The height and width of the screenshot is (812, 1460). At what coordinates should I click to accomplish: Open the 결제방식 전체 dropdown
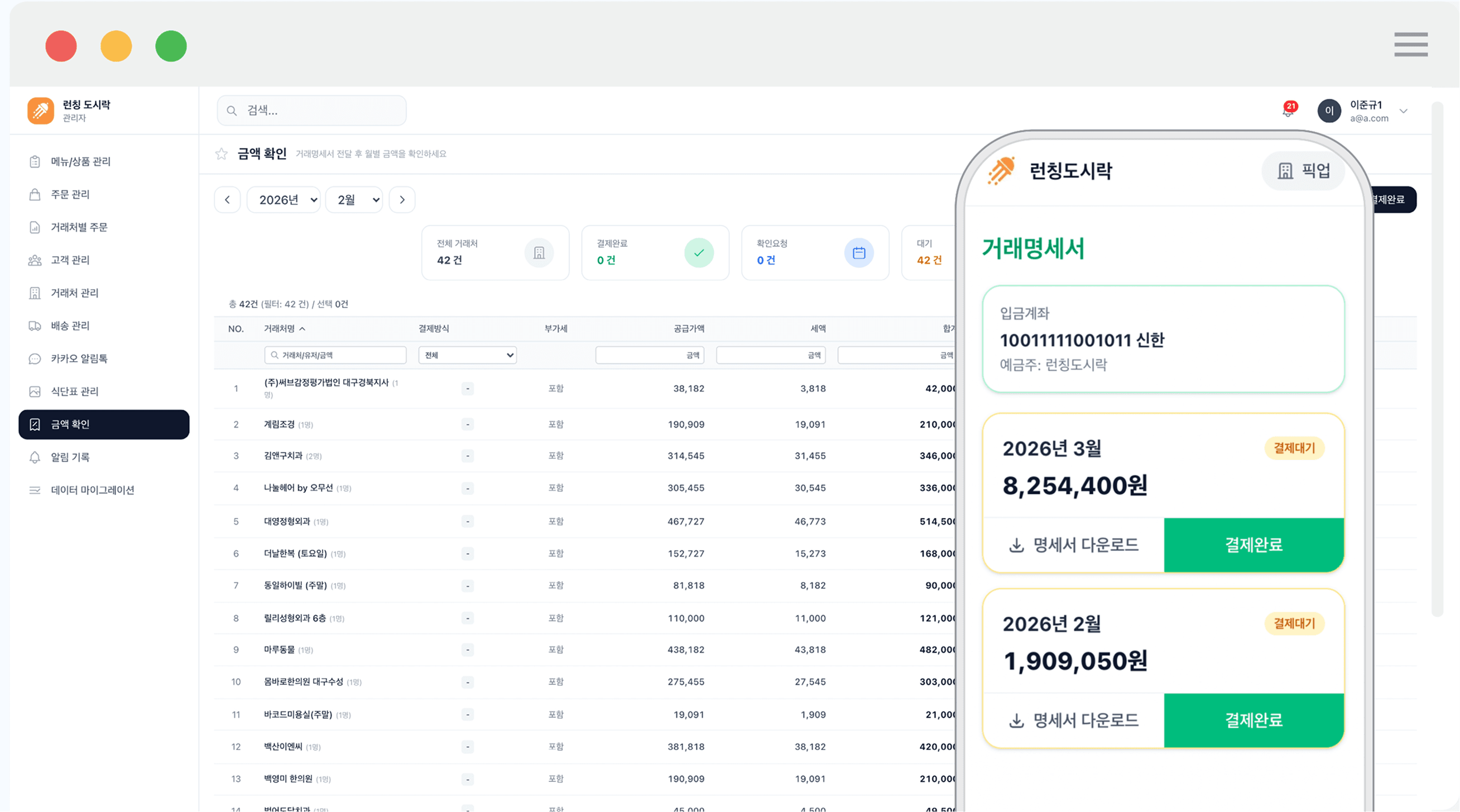pos(467,355)
